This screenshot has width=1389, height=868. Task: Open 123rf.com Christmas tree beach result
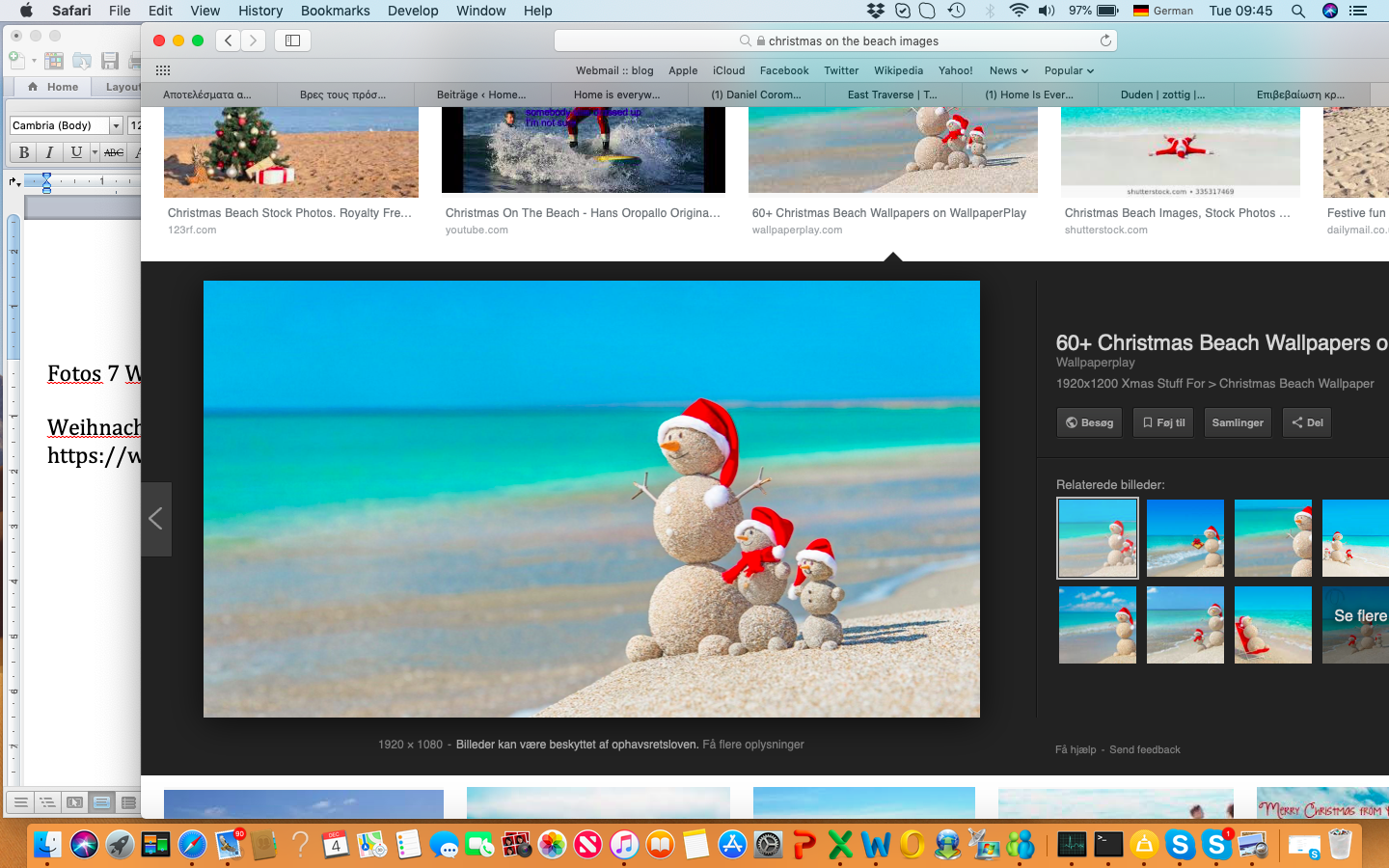(x=291, y=152)
